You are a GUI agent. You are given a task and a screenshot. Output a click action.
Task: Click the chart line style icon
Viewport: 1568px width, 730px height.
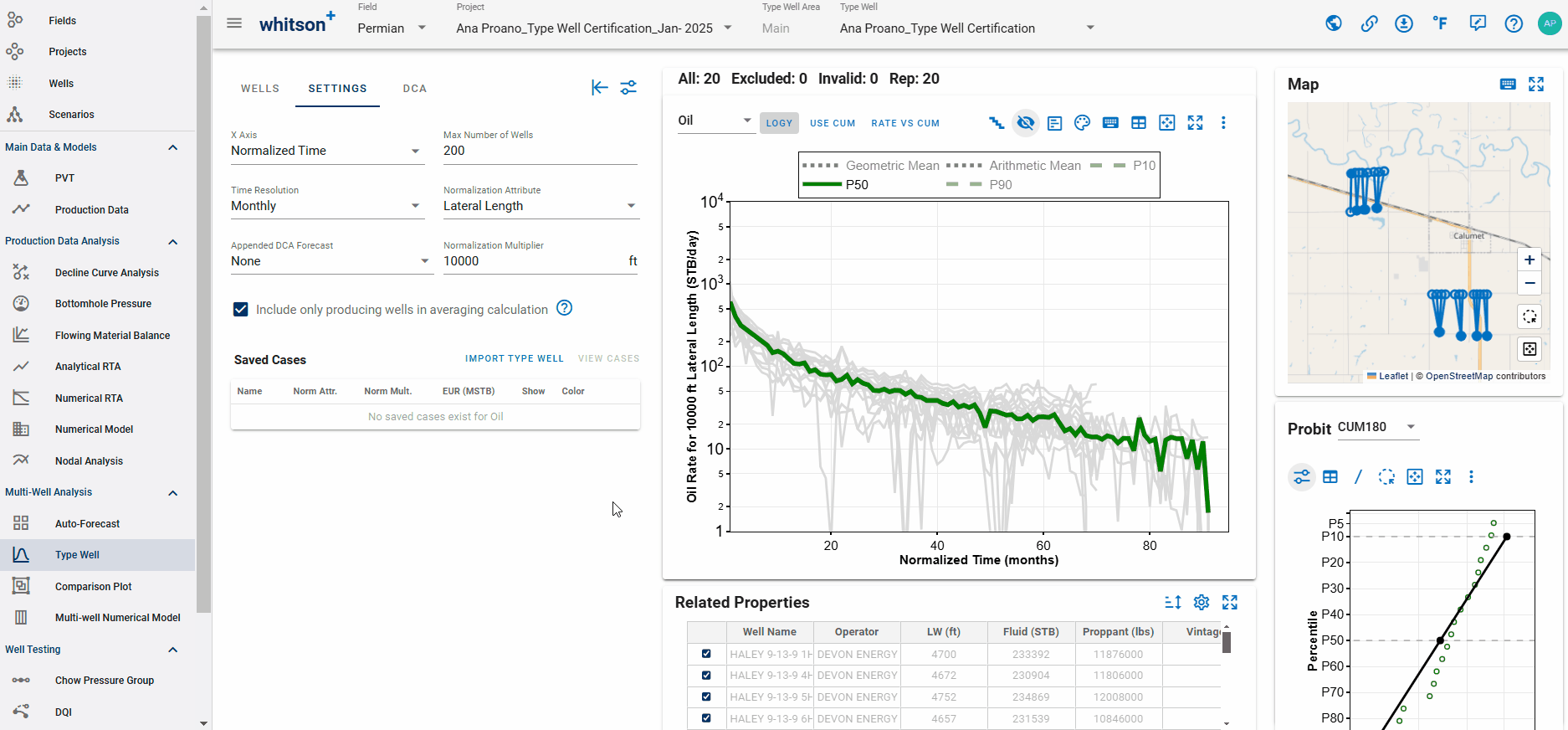pyautogui.click(x=997, y=123)
